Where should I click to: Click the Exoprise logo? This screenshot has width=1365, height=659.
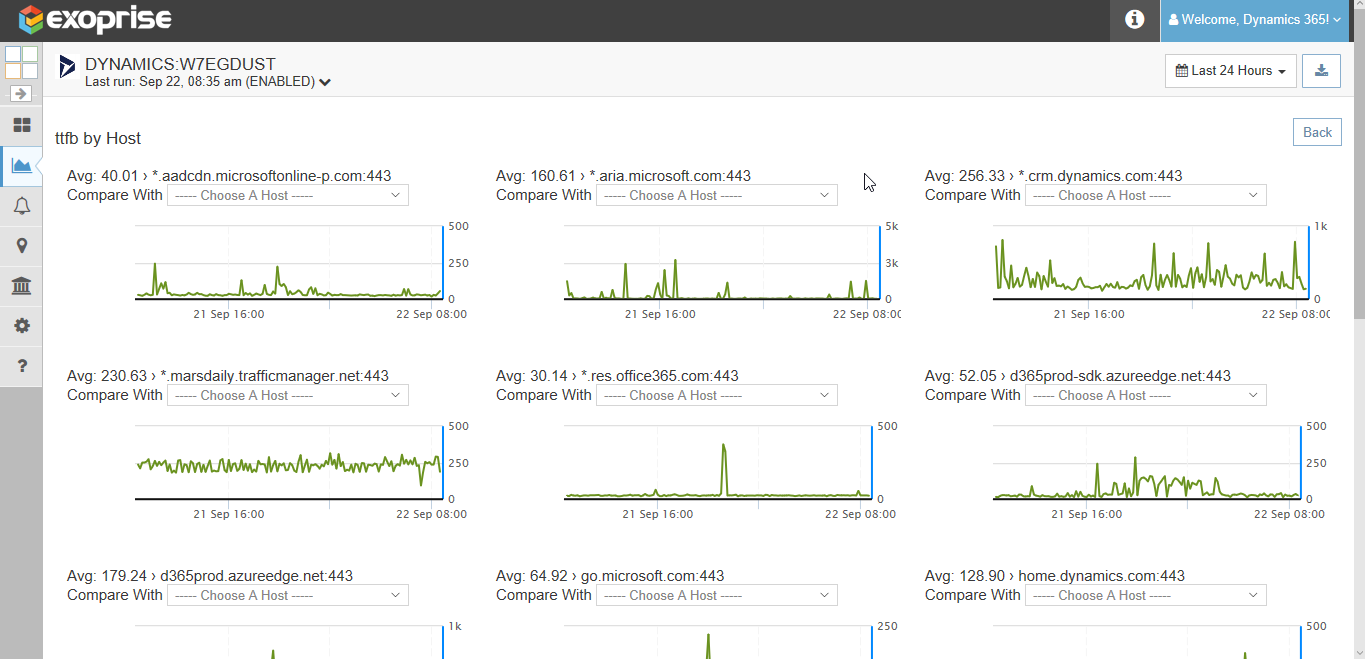pos(96,19)
